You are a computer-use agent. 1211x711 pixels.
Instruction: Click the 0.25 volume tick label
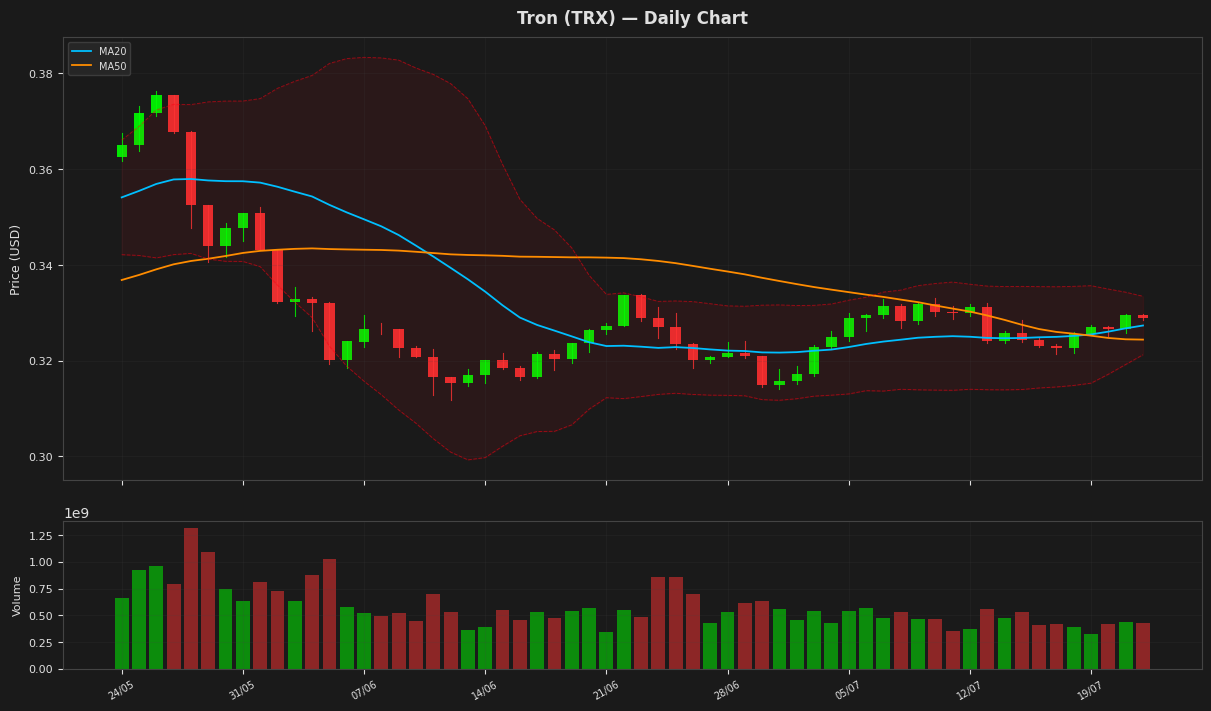pyautogui.click(x=41, y=642)
